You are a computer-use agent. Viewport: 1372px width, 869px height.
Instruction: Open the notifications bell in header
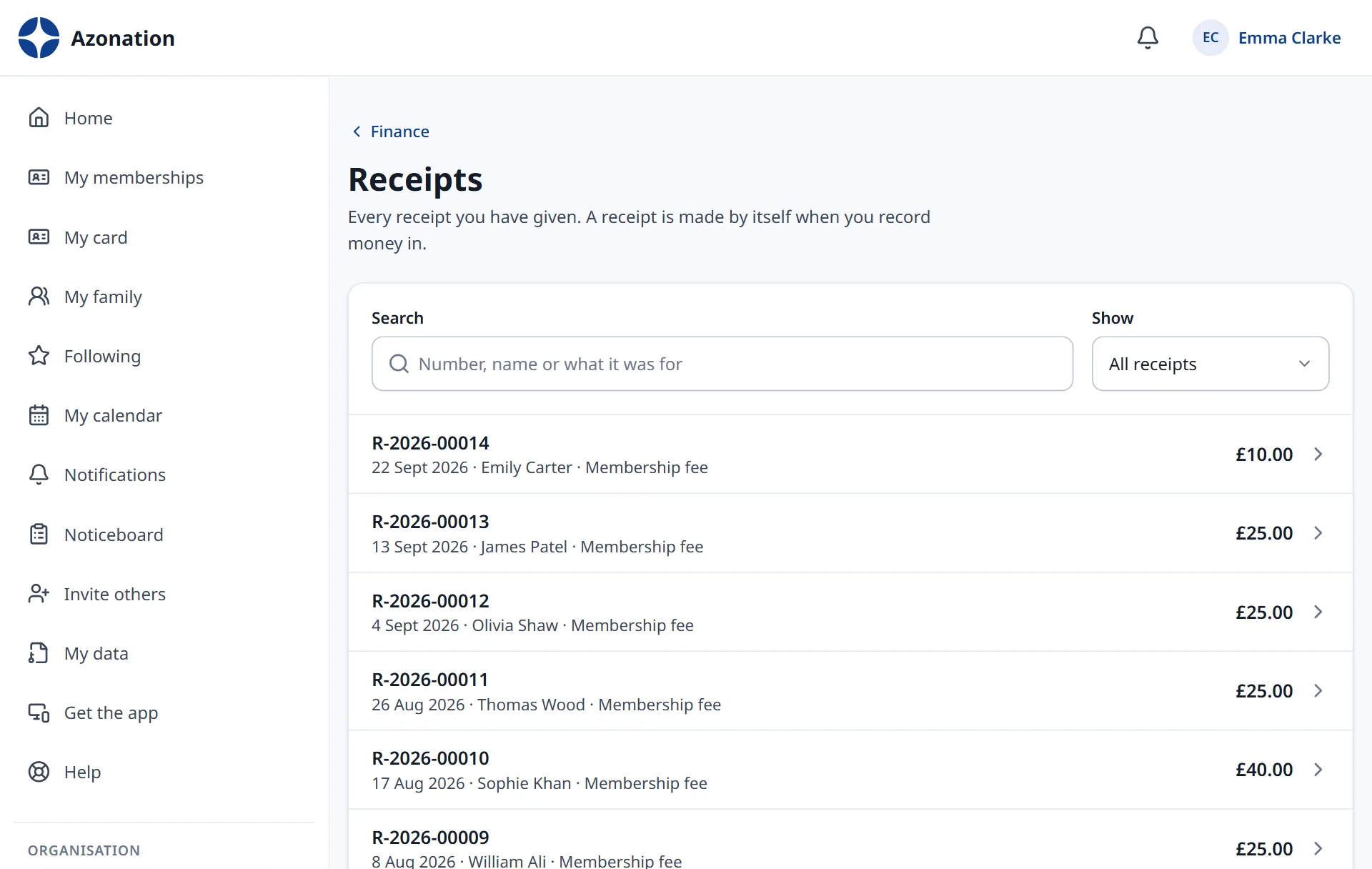click(1148, 38)
